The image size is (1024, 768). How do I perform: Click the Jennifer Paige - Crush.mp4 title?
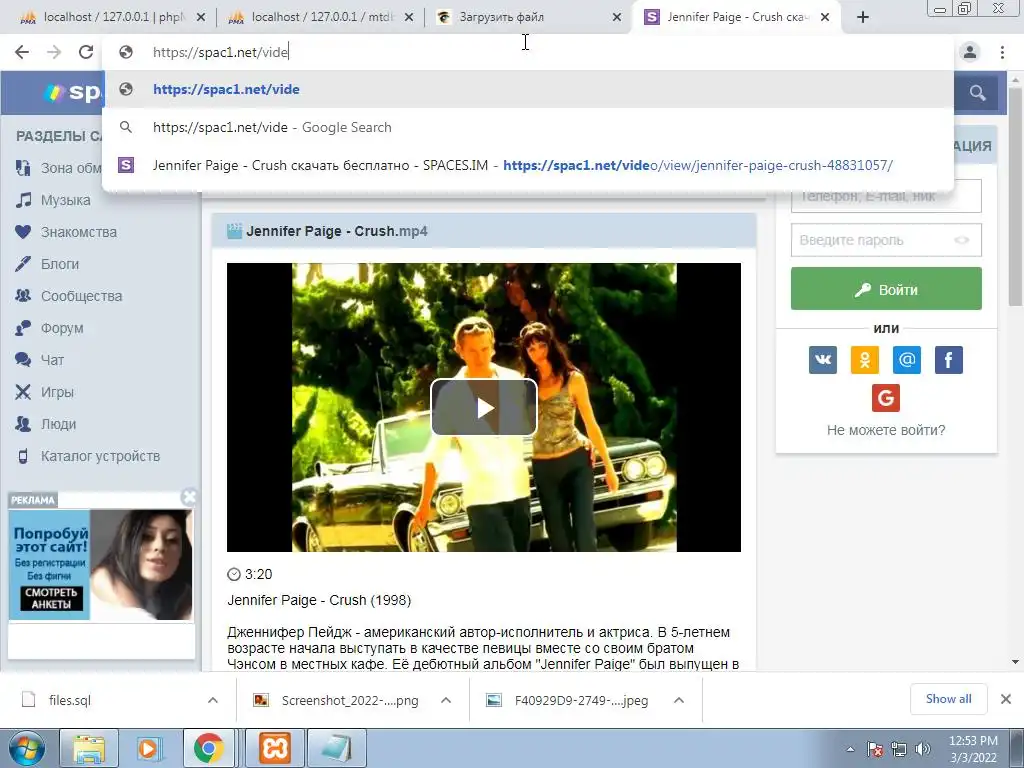pyautogui.click(x=336, y=231)
